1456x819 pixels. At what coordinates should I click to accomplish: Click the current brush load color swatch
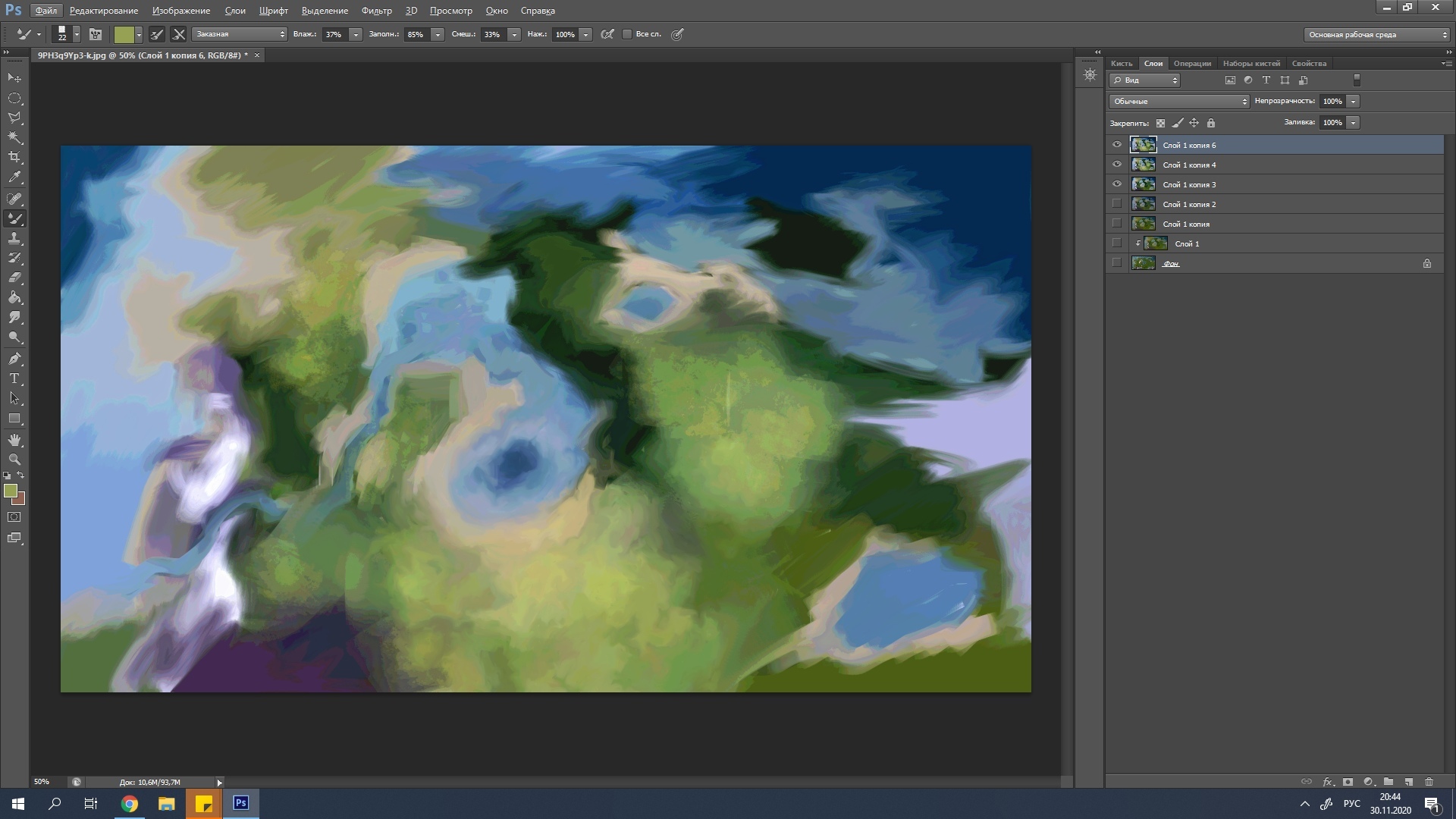pos(124,34)
